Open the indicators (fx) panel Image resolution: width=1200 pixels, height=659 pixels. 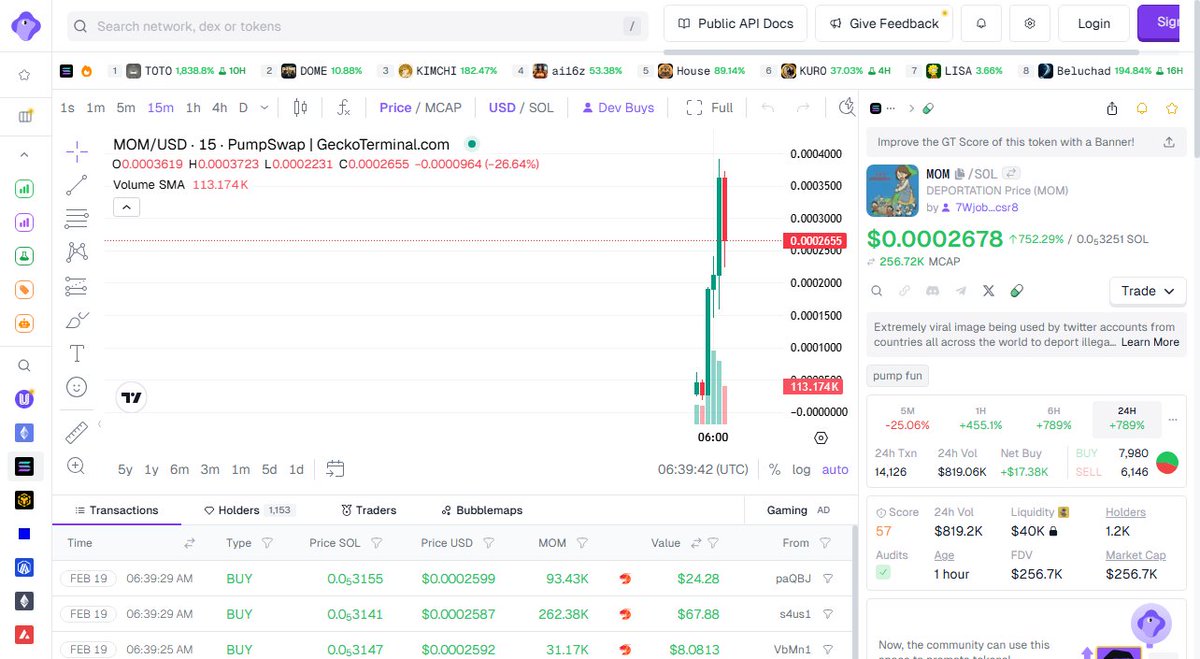point(345,107)
